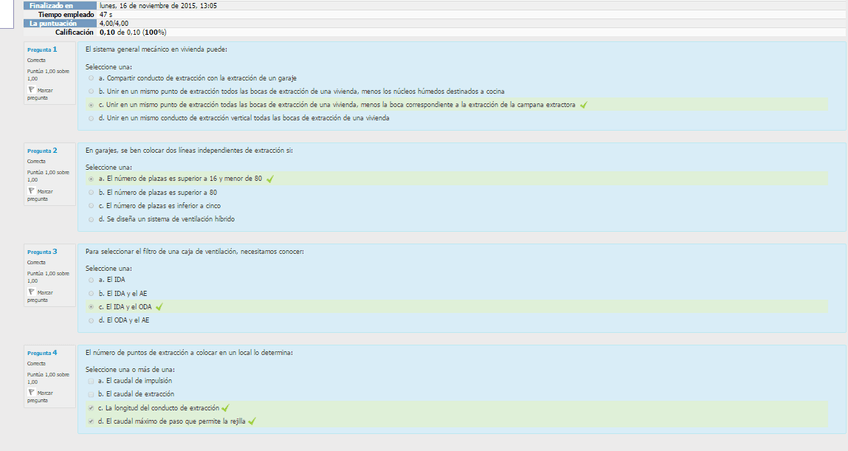
Task: Uncheck 'La longitud del conducto de extracción' checkbox
Action: 91,408
